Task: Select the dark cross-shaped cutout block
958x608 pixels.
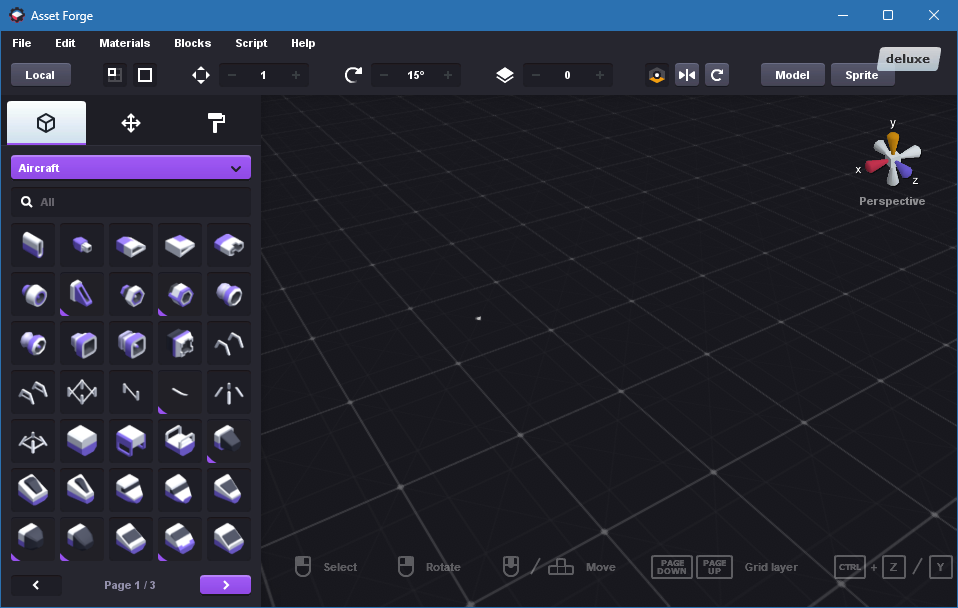Action: point(180,343)
